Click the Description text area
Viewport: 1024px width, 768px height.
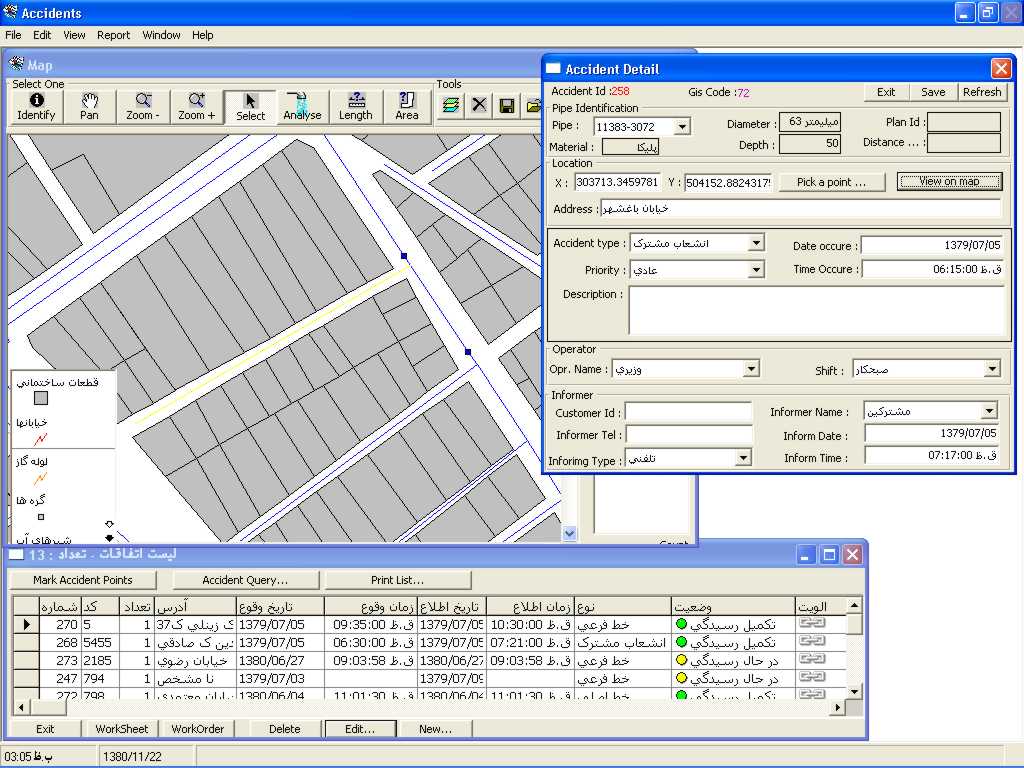[x=816, y=310]
